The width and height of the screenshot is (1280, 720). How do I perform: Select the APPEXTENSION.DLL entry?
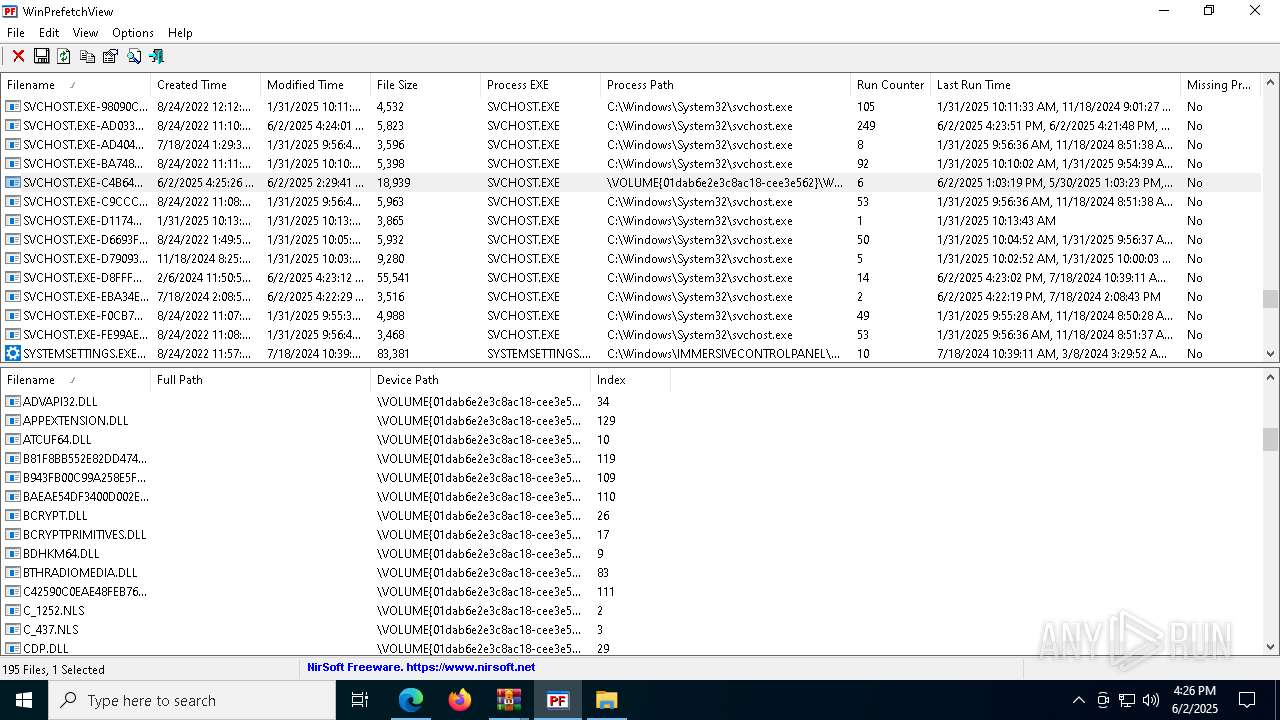(76, 421)
